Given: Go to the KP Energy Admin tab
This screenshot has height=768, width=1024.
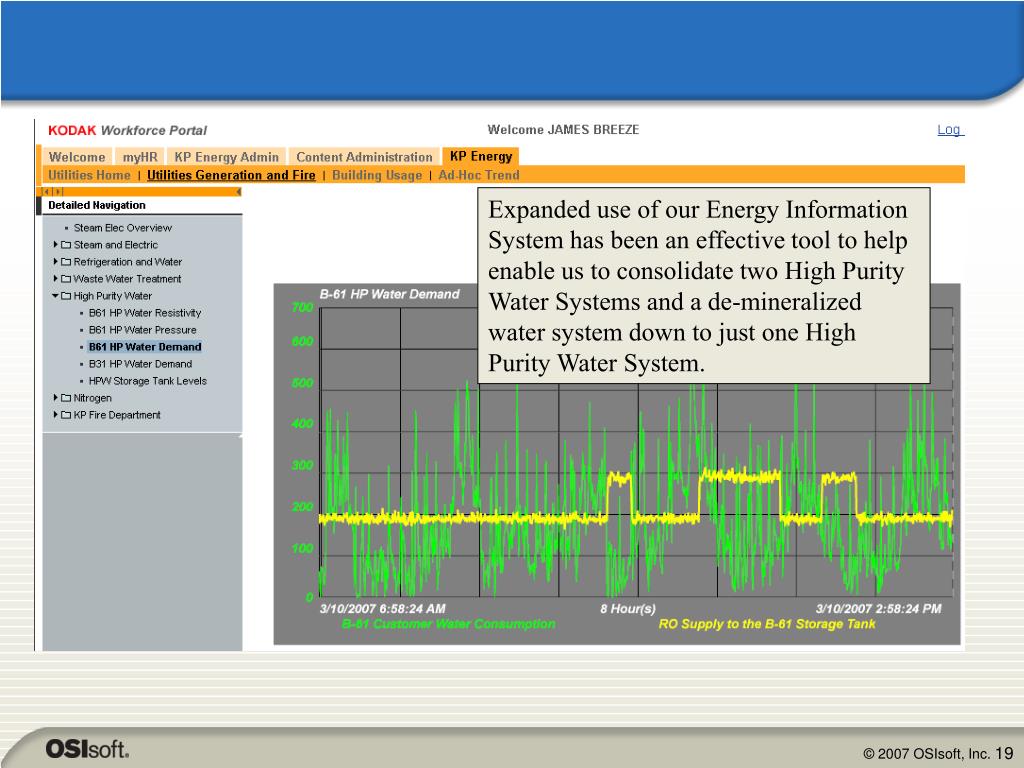Looking at the screenshot, I should [226, 157].
